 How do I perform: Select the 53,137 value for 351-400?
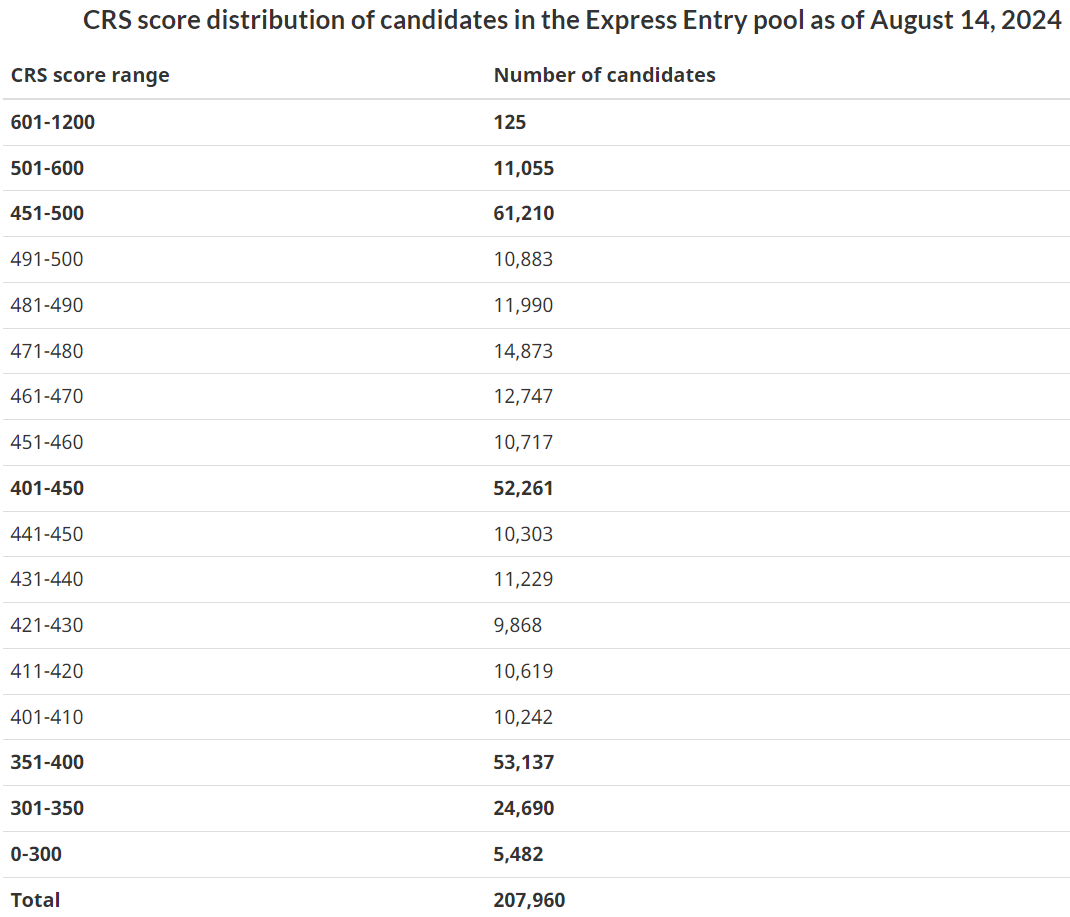click(523, 762)
